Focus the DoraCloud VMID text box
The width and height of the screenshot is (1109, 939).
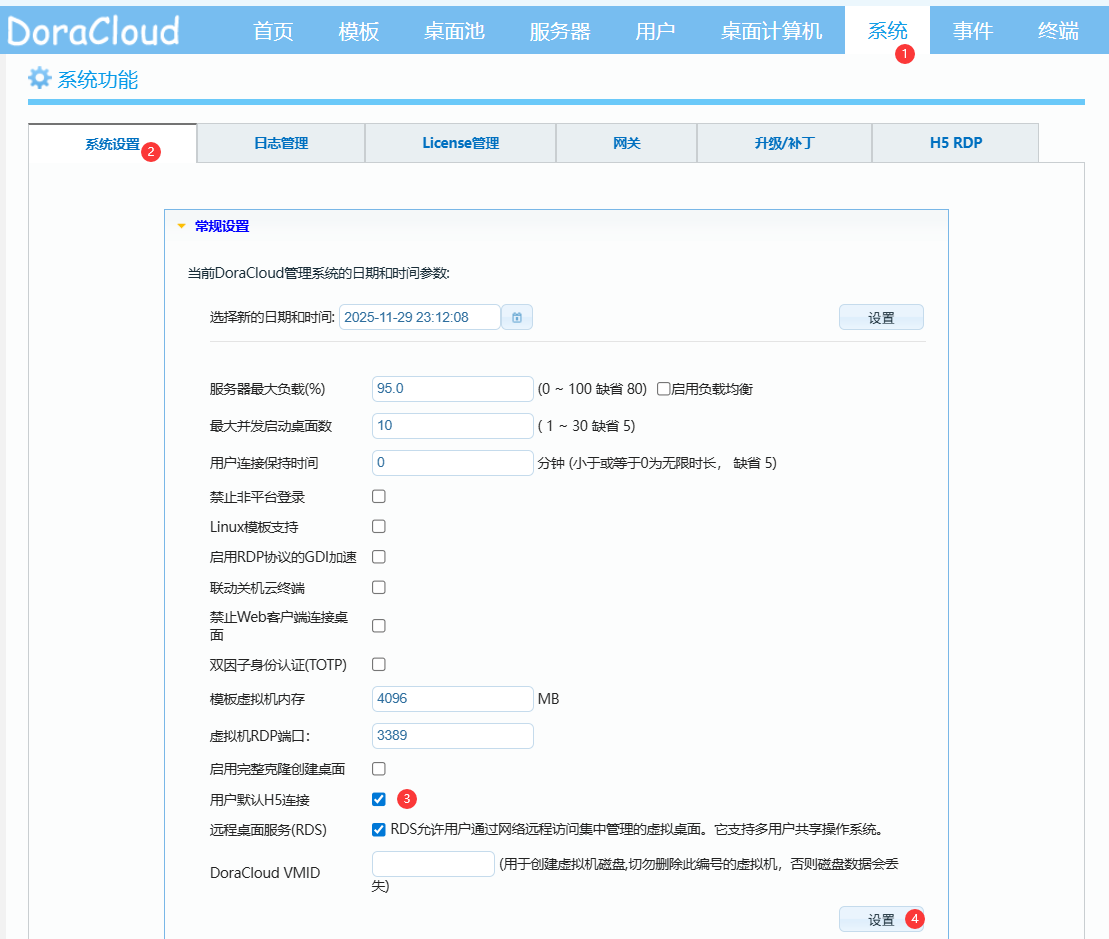coord(433,864)
